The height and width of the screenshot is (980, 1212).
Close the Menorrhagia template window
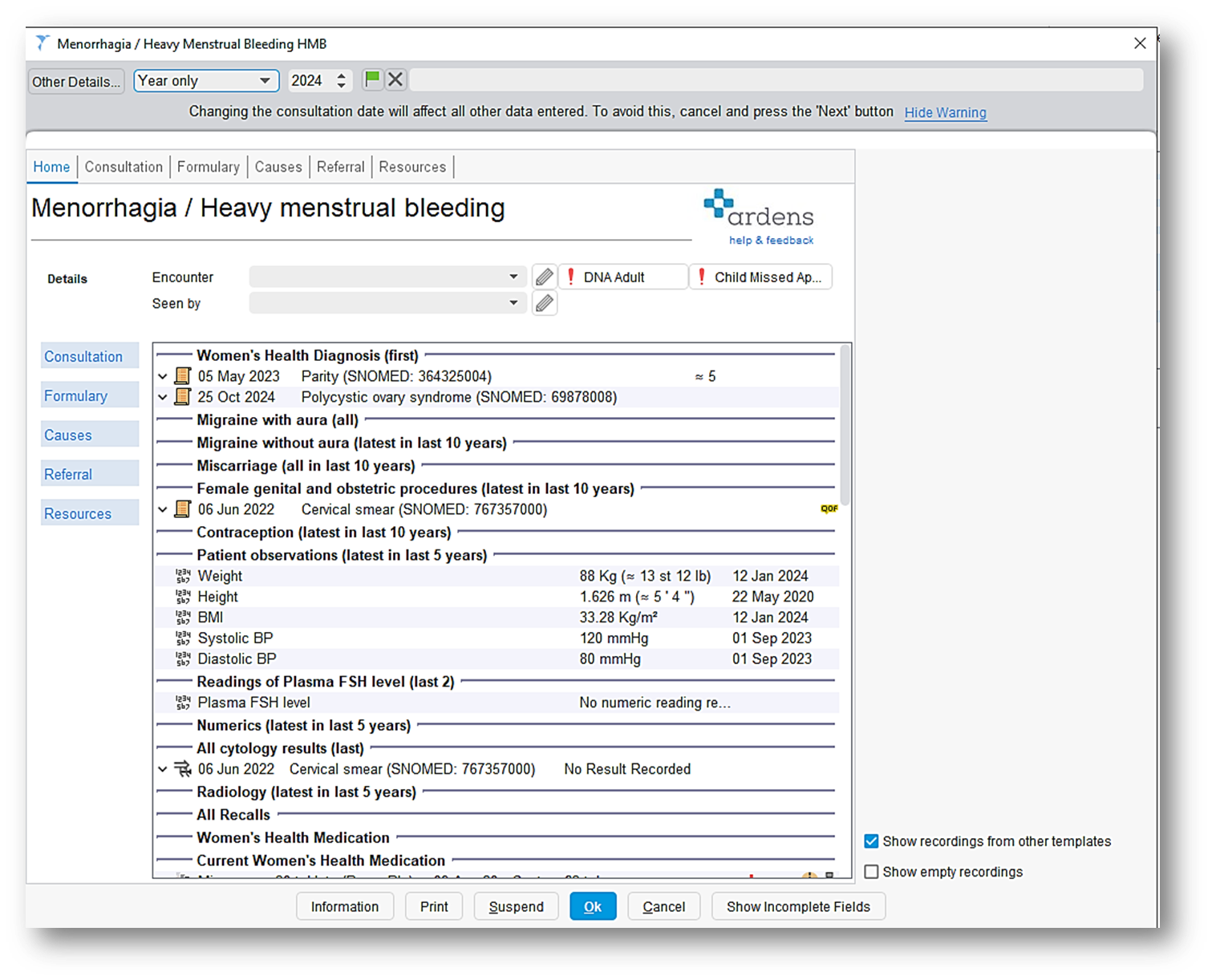(1140, 43)
